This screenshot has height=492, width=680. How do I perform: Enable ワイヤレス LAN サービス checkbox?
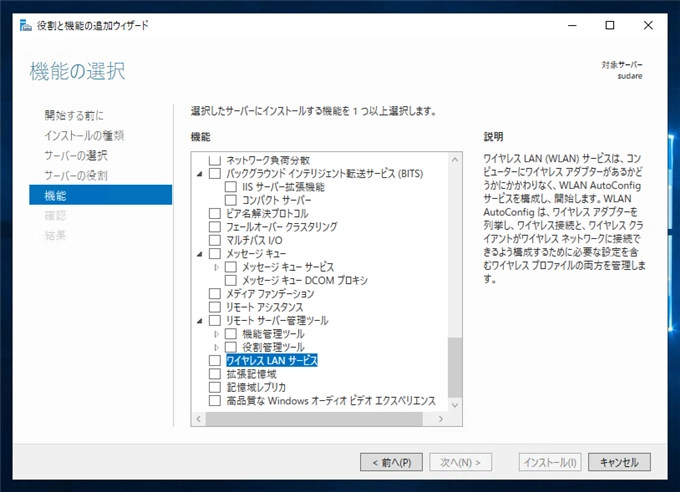point(215,361)
